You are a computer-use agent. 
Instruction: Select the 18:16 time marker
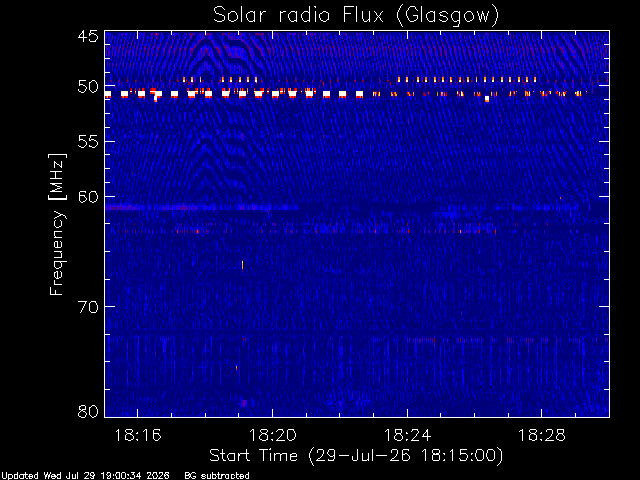pyautogui.click(x=138, y=435)
